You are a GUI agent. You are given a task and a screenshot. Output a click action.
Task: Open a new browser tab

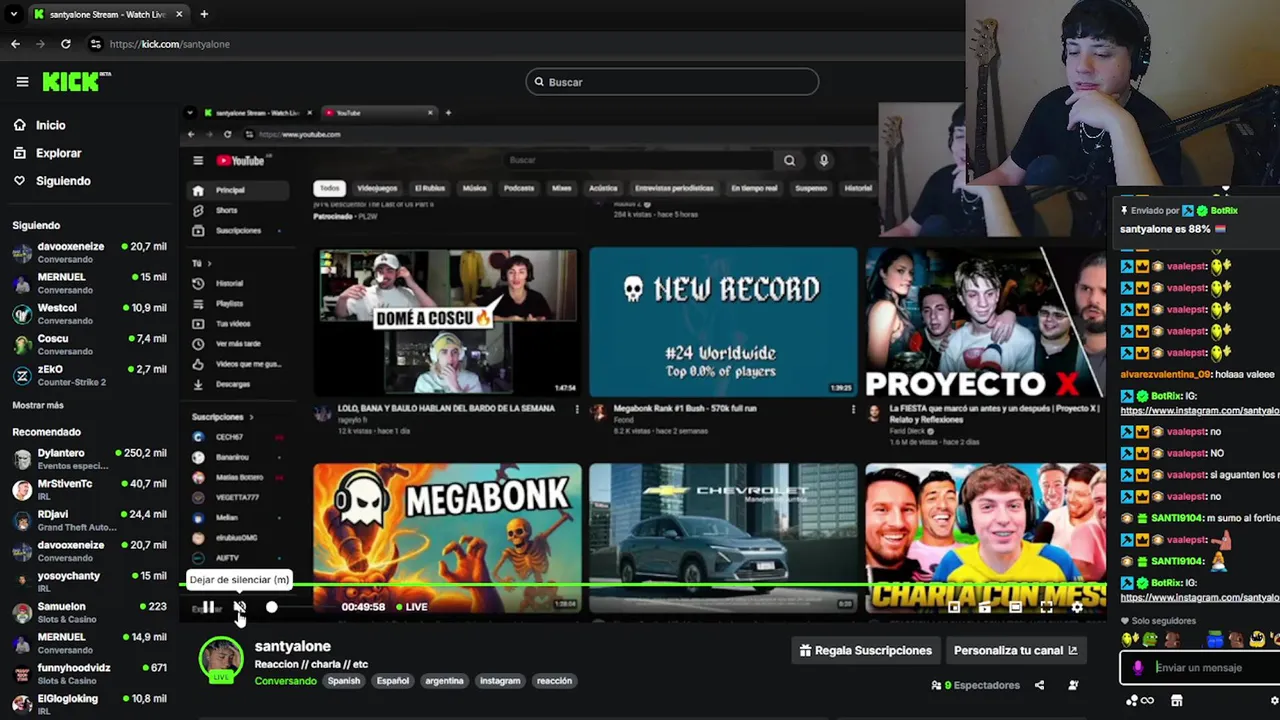pos(204,14)
